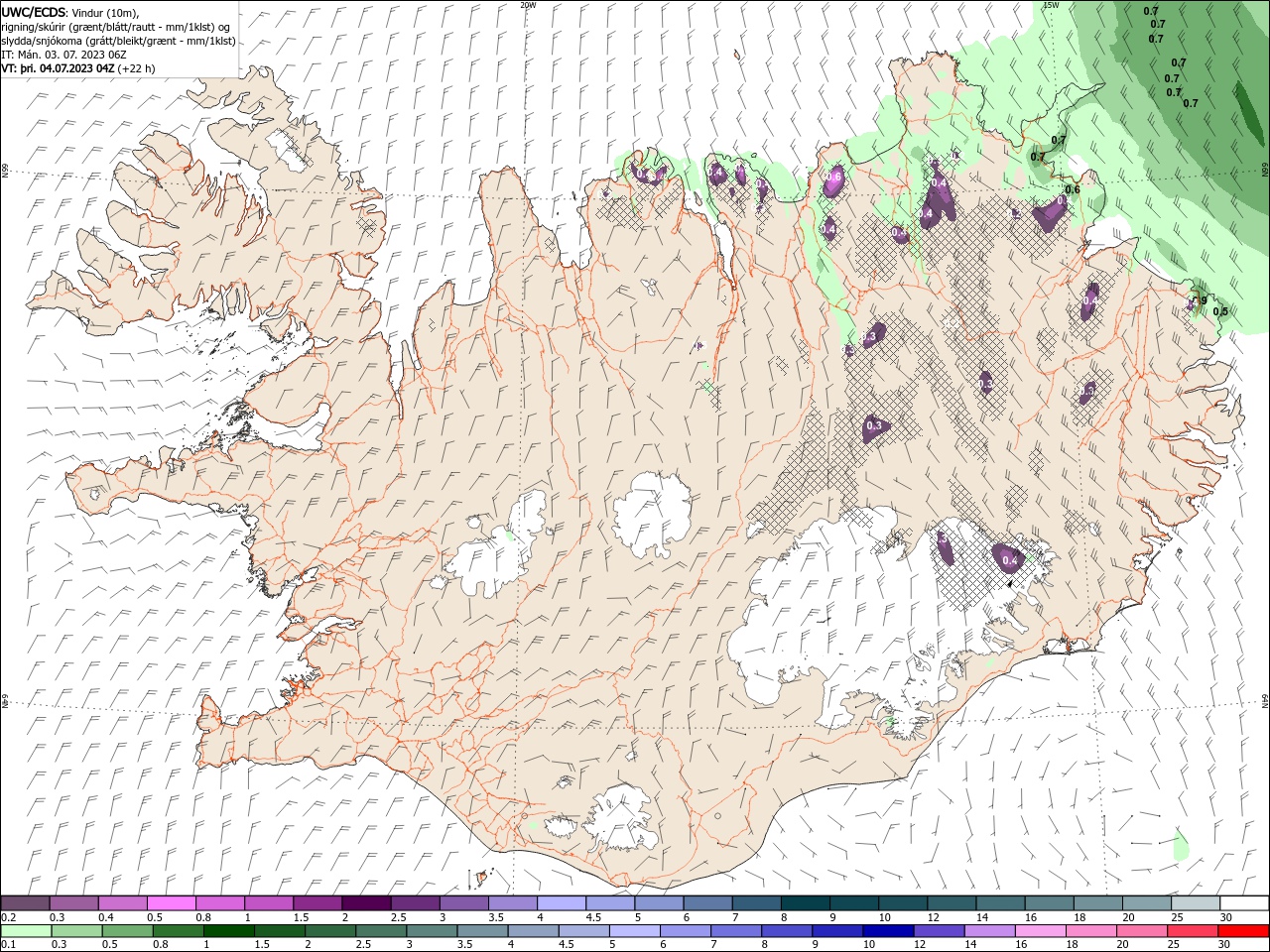Click the UWC/ECDS title text
Image resolution: width=1270 pixels, height=952 pixels.
click(x=34, y=11)
